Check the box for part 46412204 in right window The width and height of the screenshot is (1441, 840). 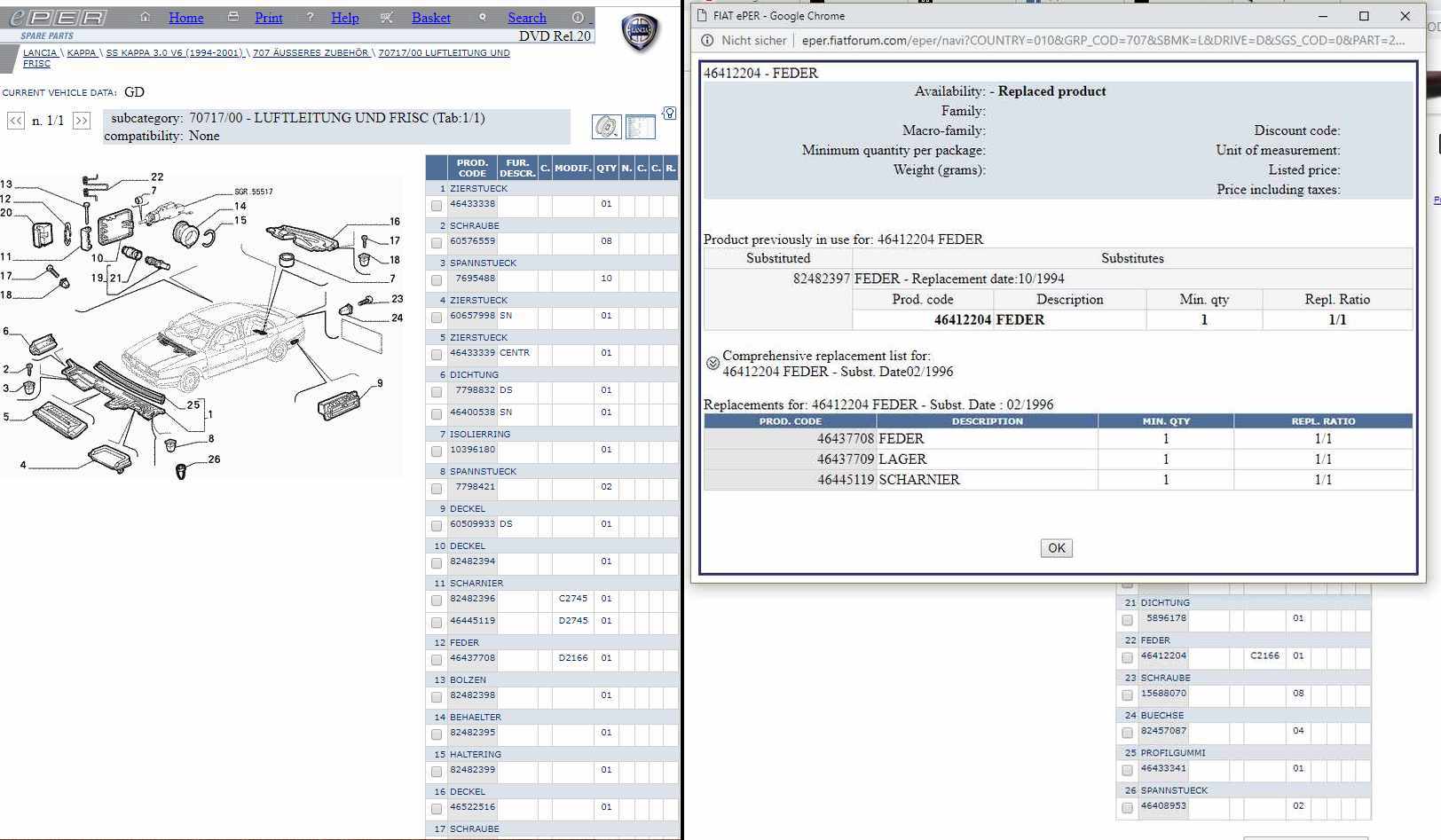point(1128,658)
